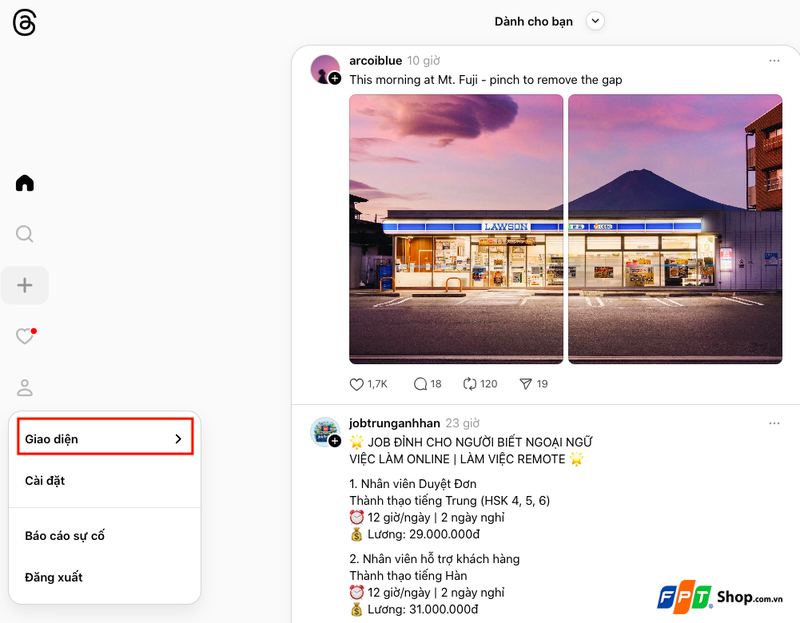This screenshot has width=800, height=623.
Task: Share the arcoiblue post via send icon
Action: (526, 384)
